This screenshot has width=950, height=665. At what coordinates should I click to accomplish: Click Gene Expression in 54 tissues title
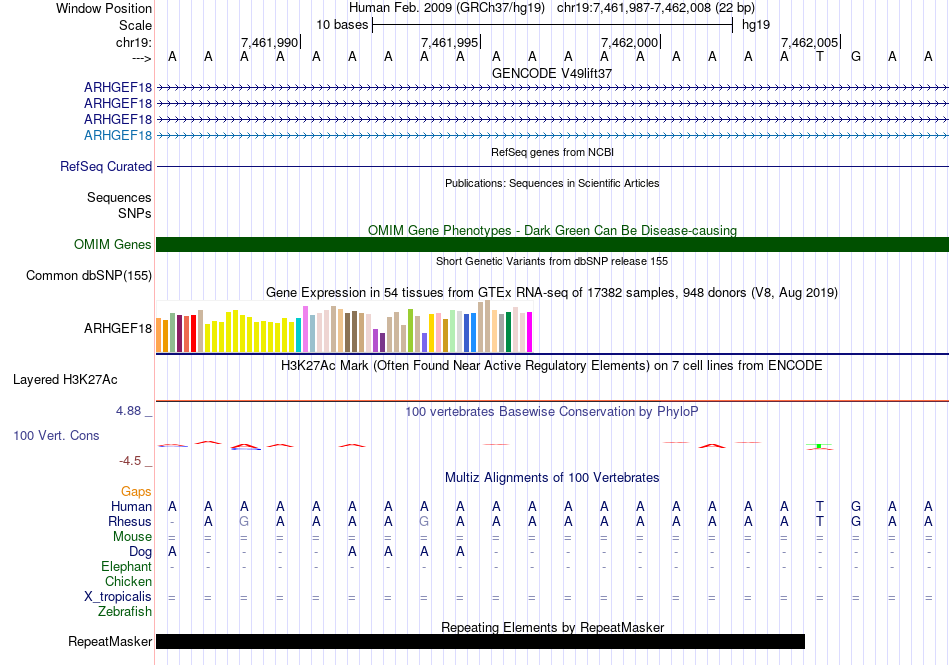[x=552, y=293]
